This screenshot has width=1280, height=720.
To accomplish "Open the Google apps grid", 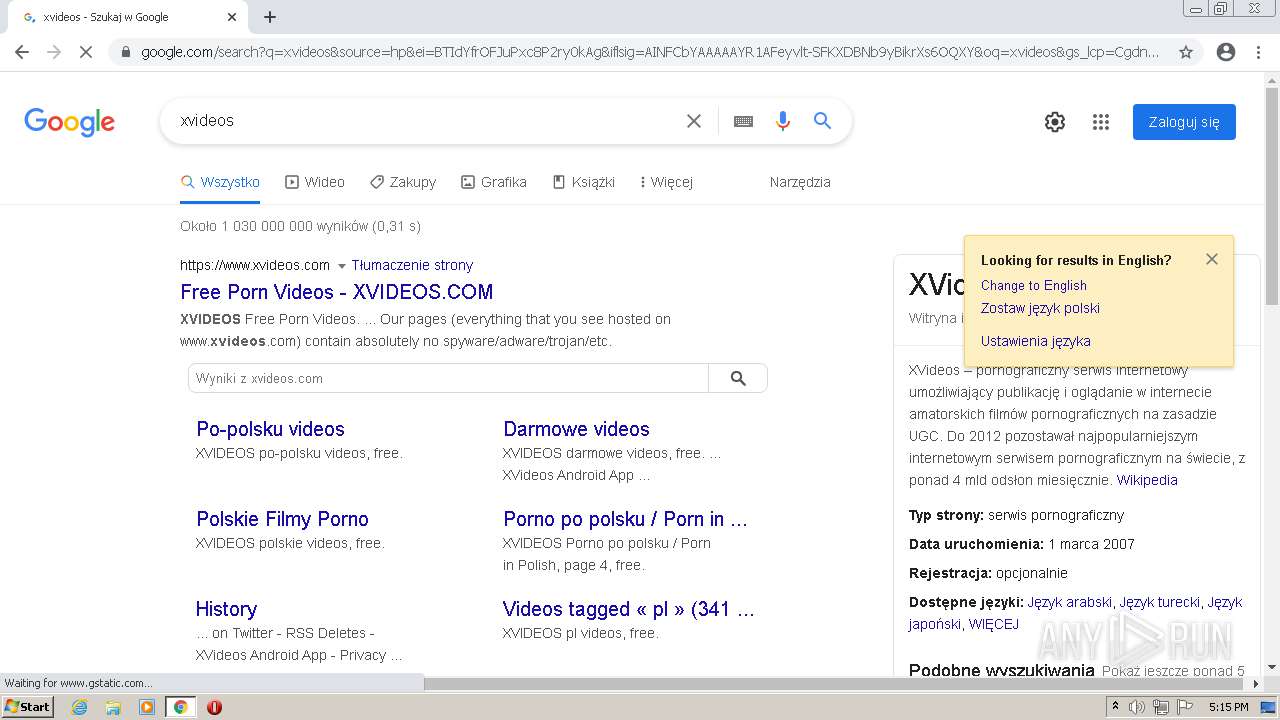I will pos(1101,122).
